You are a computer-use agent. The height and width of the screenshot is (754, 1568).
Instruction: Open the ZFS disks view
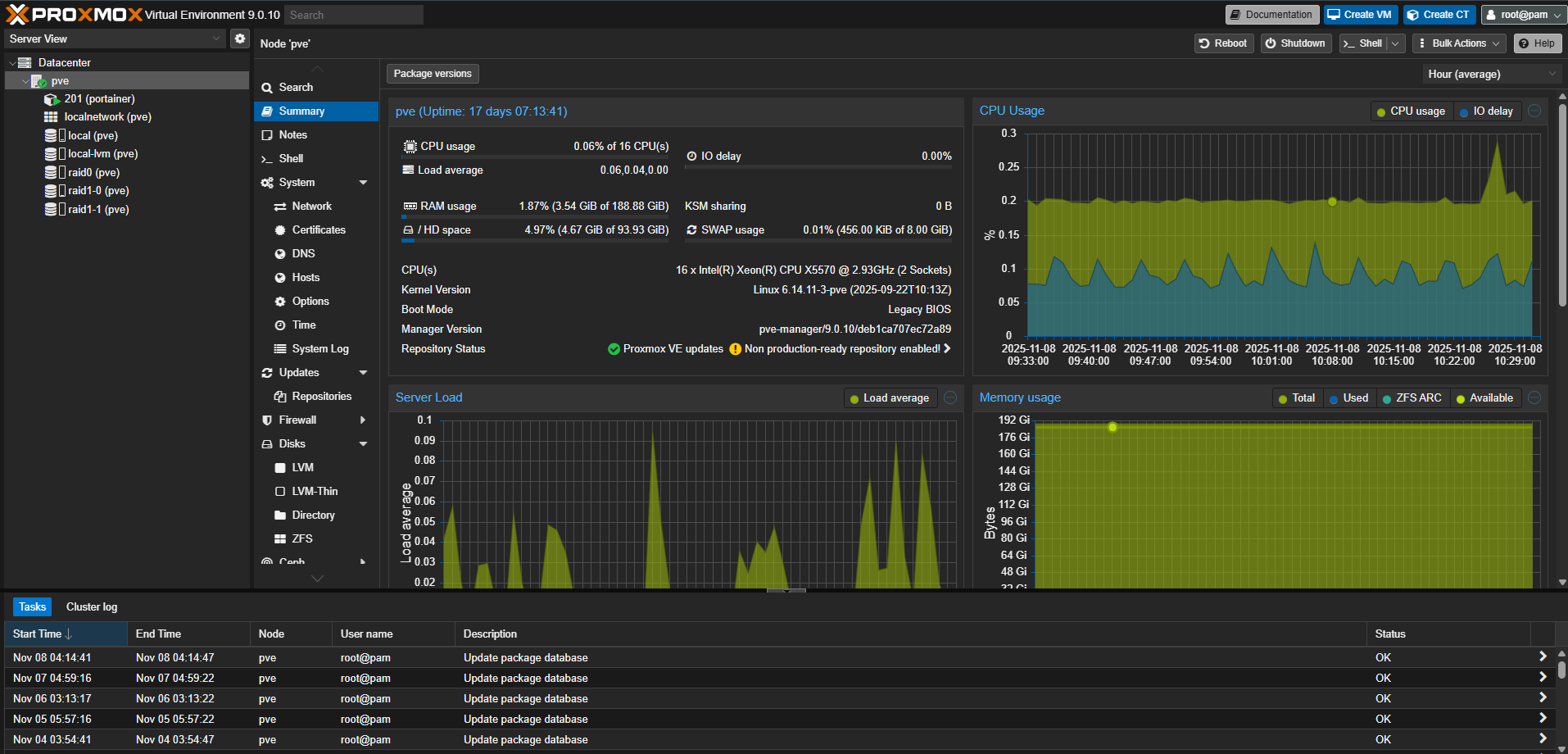(x=301, y=538)
